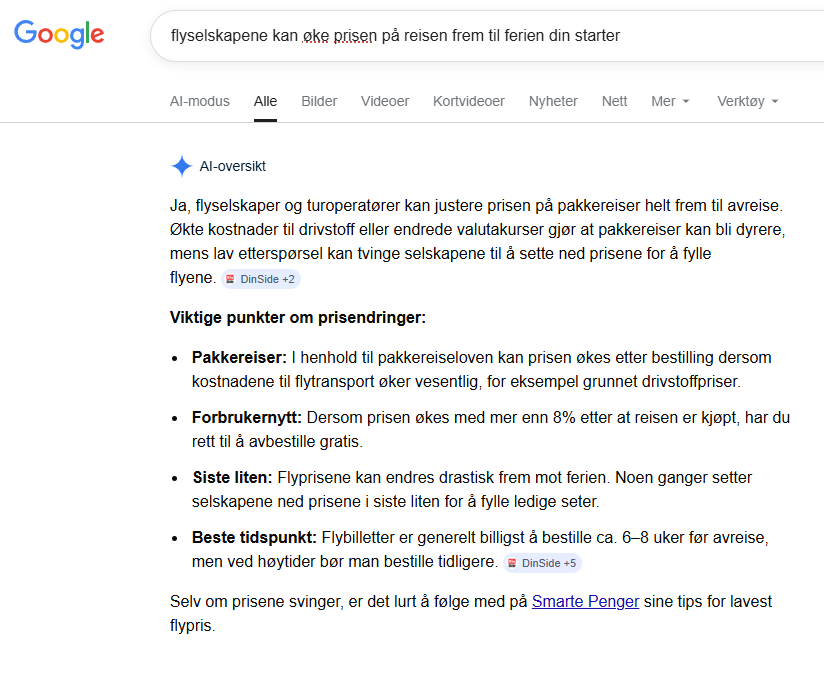Show Kortvideoer results
824x681 pixels.
468,101
